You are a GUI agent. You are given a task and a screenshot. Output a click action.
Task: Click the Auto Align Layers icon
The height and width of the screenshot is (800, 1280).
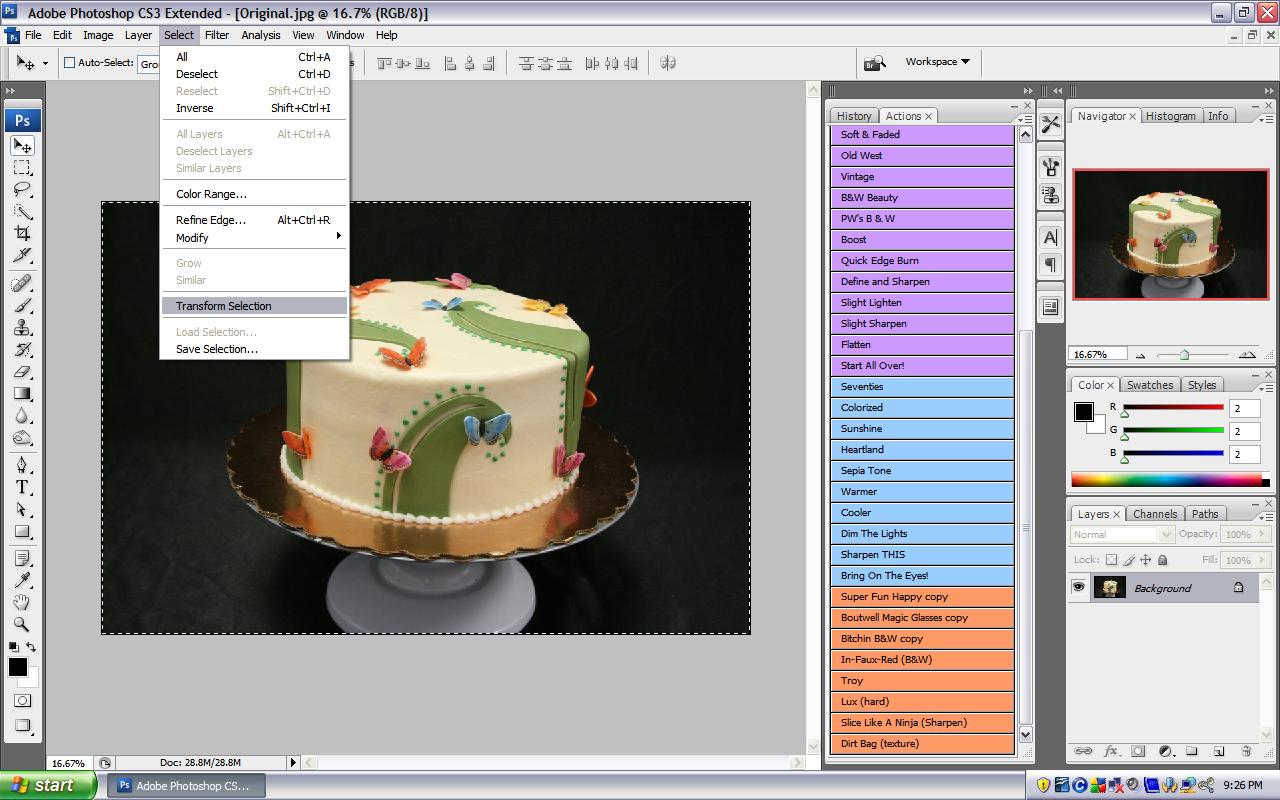(x=668, y=63)
